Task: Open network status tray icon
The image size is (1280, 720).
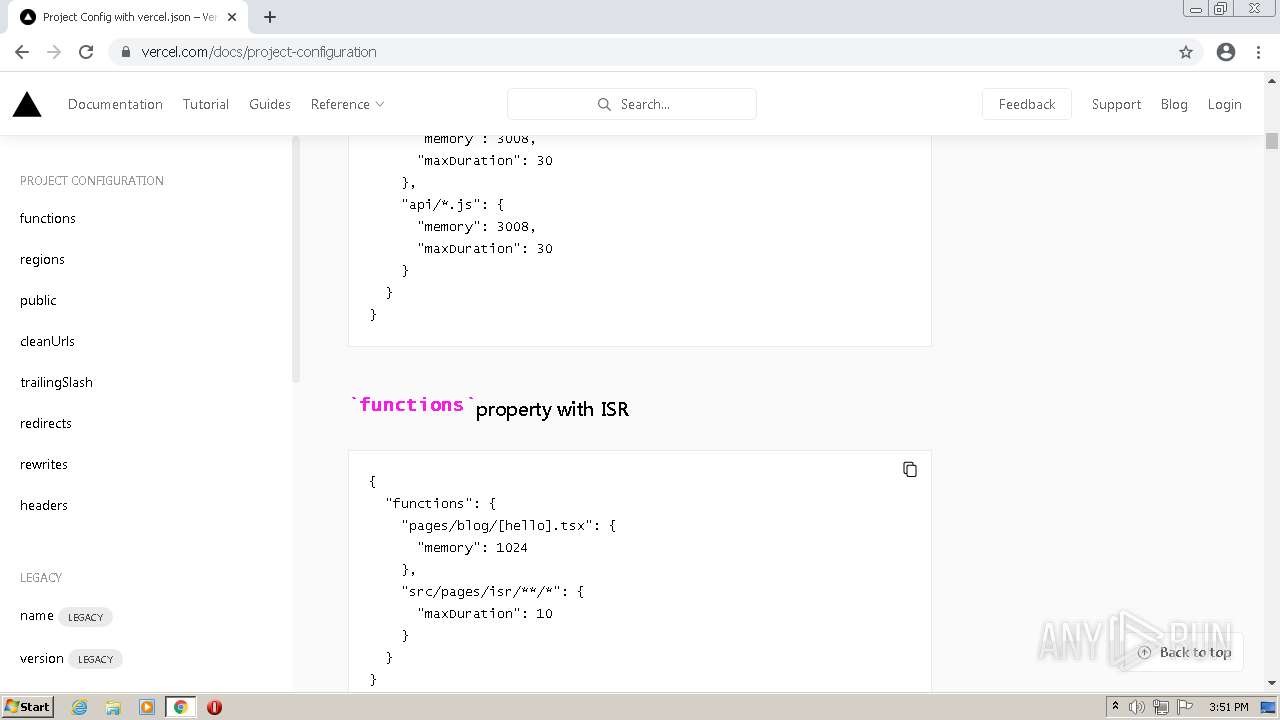Action: coord(1161,707)
